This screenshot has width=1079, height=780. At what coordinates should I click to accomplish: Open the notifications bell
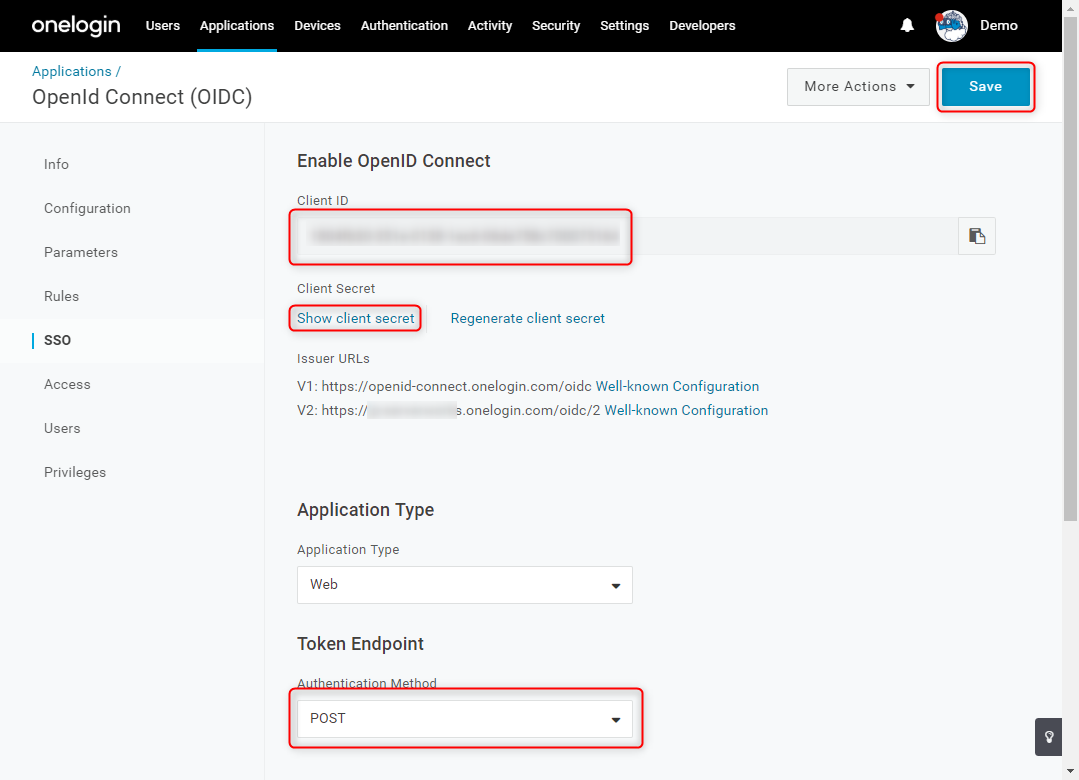pos(907,25)
